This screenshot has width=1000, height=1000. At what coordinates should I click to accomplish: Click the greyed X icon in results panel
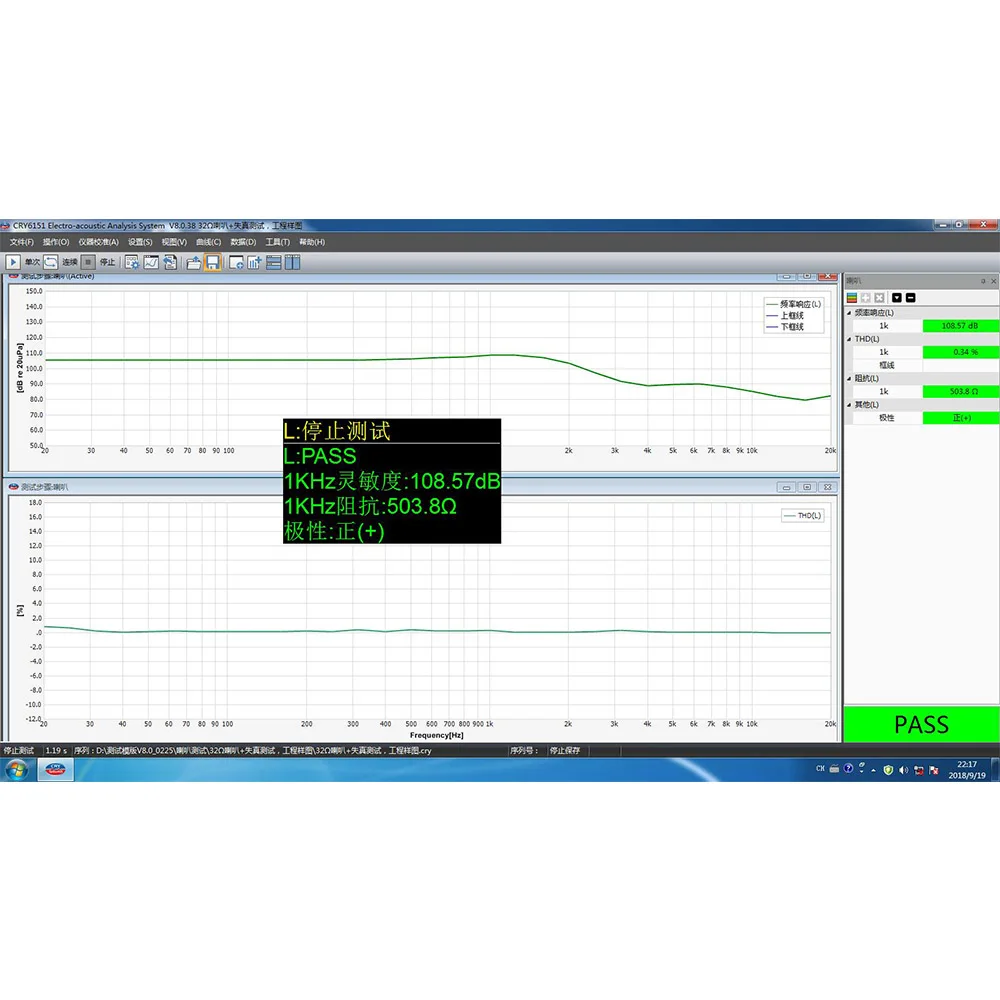tap(879, 298)
